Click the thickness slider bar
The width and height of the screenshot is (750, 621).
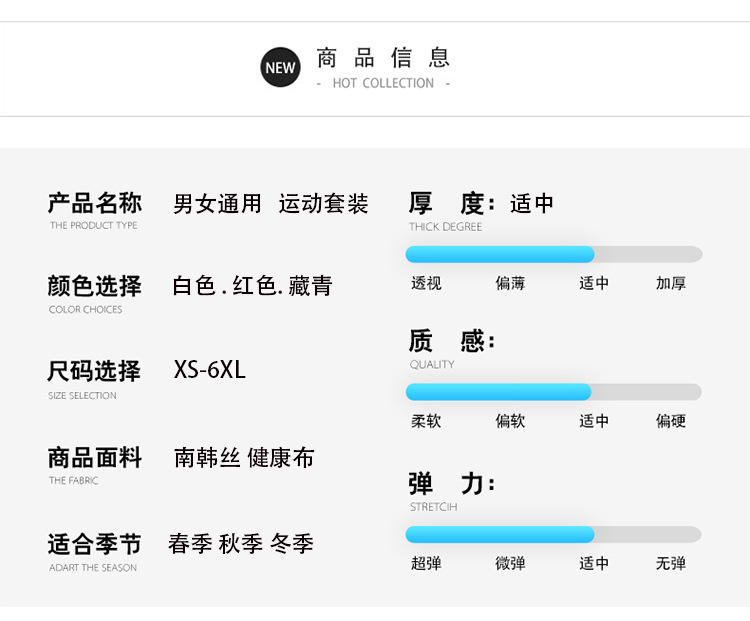(553, 254)
